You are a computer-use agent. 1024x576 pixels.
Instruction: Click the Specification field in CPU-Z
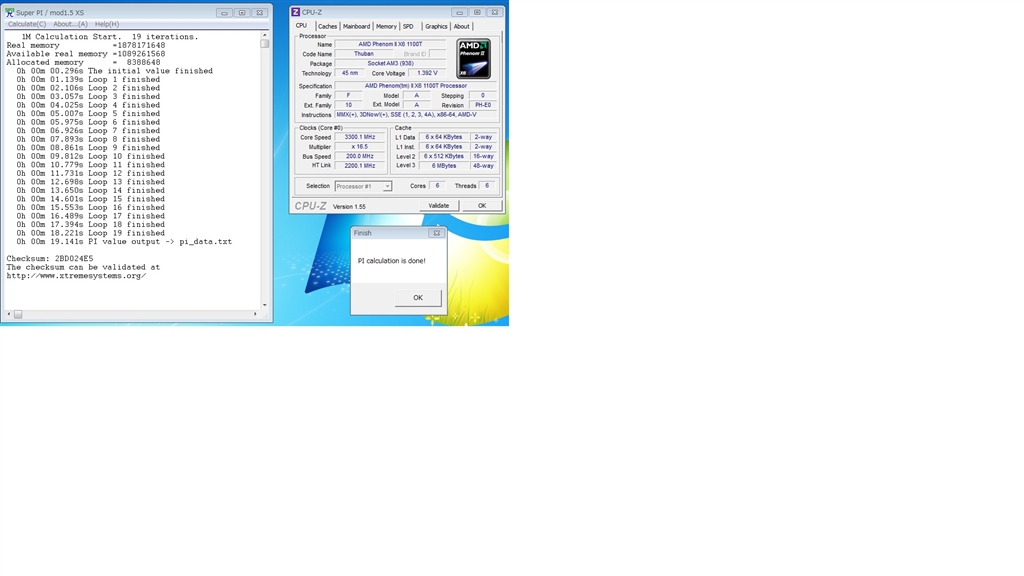tap(415, 86)
